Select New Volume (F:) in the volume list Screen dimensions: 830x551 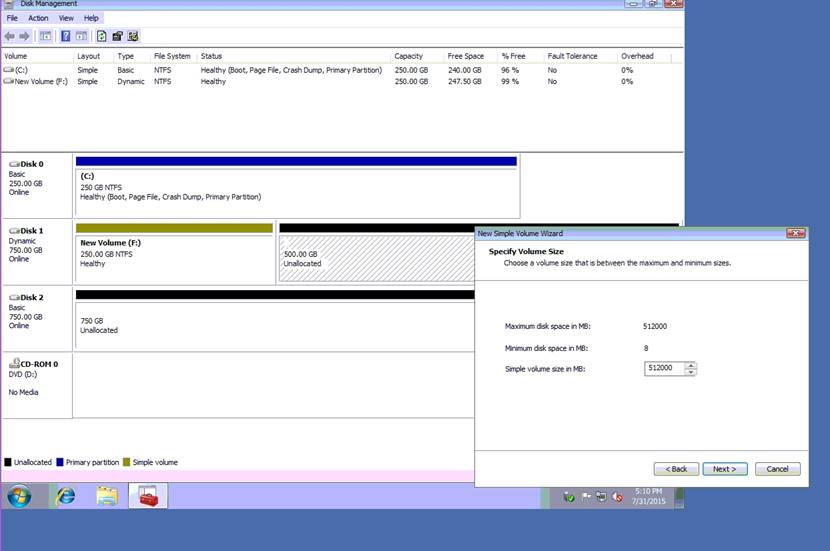click(x=36, y=82)
